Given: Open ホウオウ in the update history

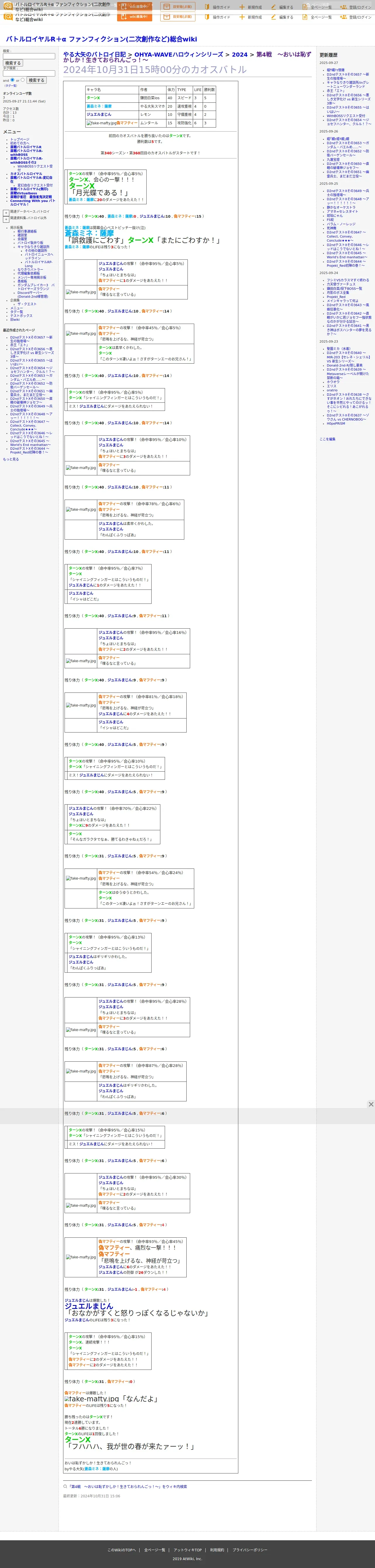Looking at the screenshot, I should pyautogui.click(x=333, y=382).
